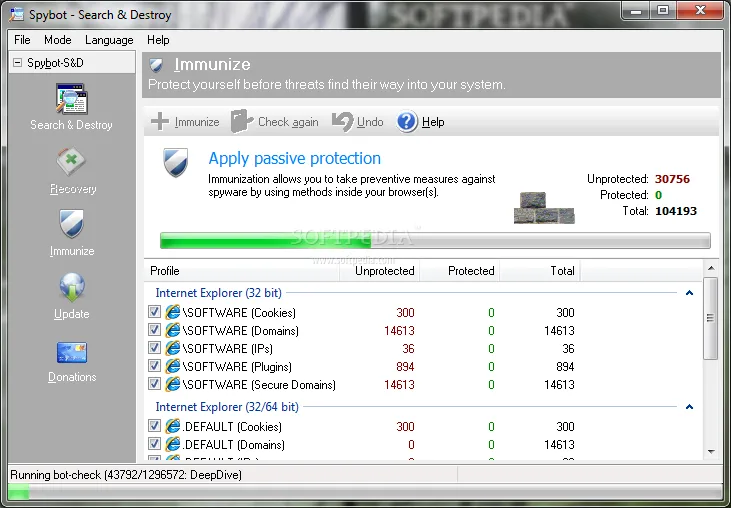Collapse Internet Explorer (32/64 bit) group
The width and height of the screenshot is (731, 508).
(689, 407)
